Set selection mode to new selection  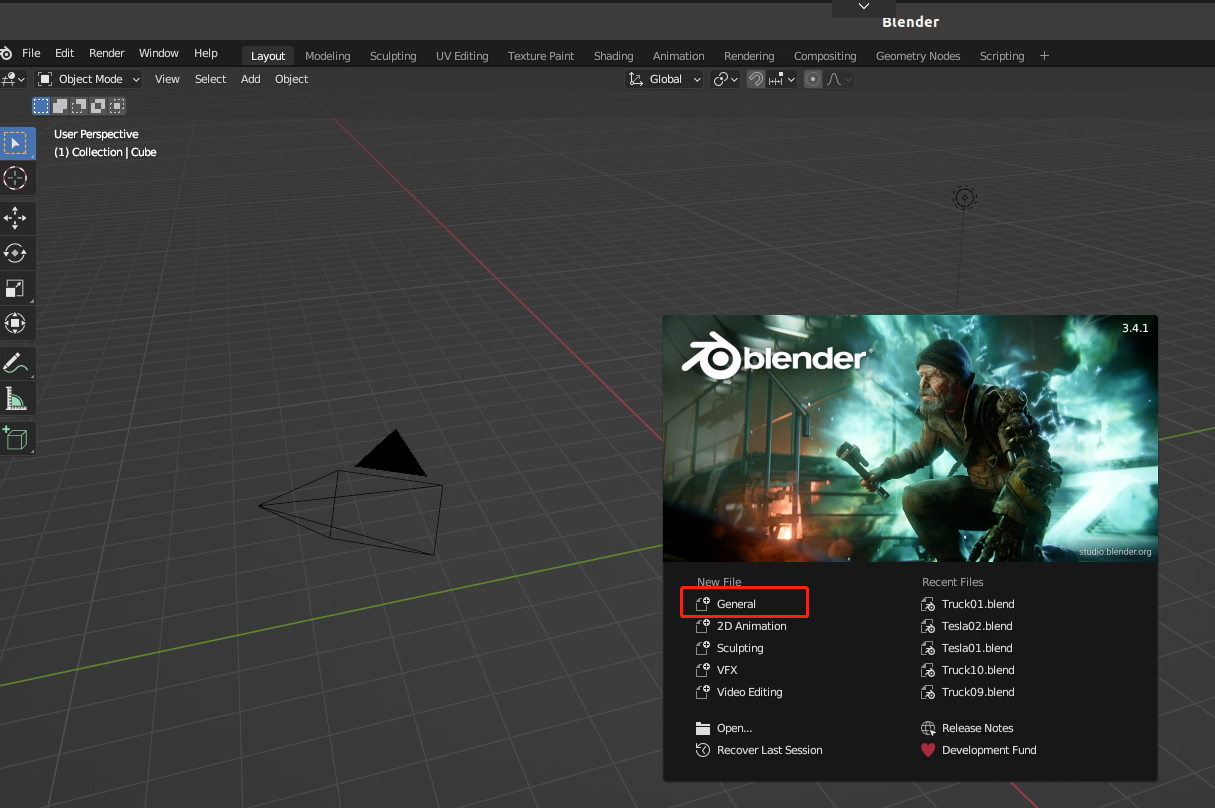[41, 106]
